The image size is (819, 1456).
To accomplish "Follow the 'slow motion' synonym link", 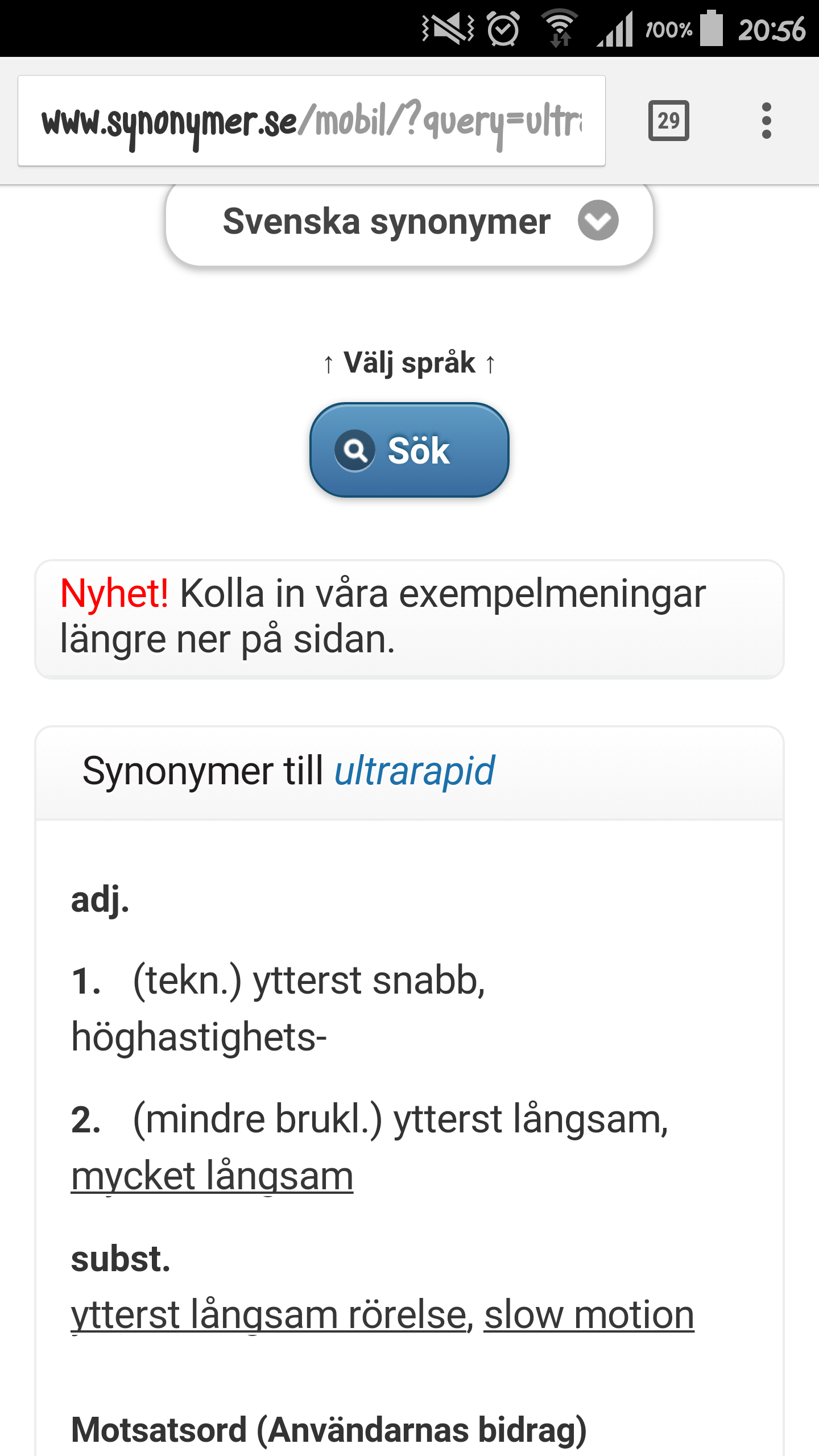I will coord(589,1315).
